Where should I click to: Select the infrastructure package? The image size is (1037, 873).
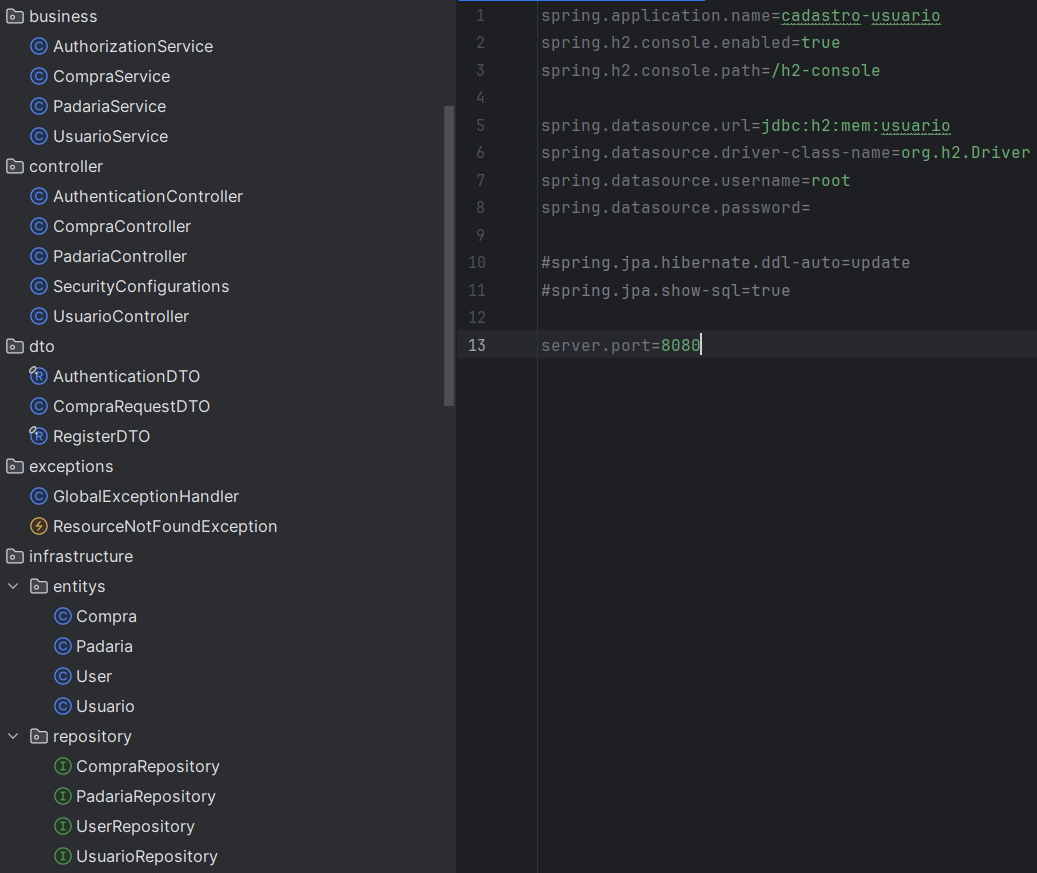point(80,556)
